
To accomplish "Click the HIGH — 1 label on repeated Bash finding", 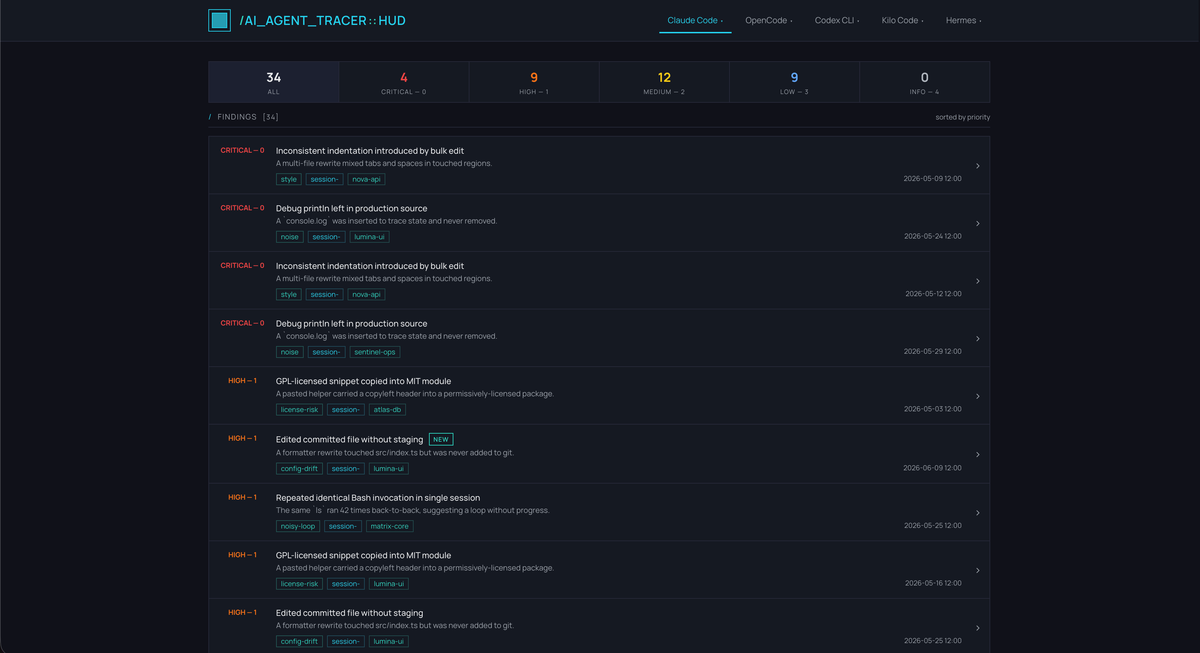I will click(x=242, y=497).
